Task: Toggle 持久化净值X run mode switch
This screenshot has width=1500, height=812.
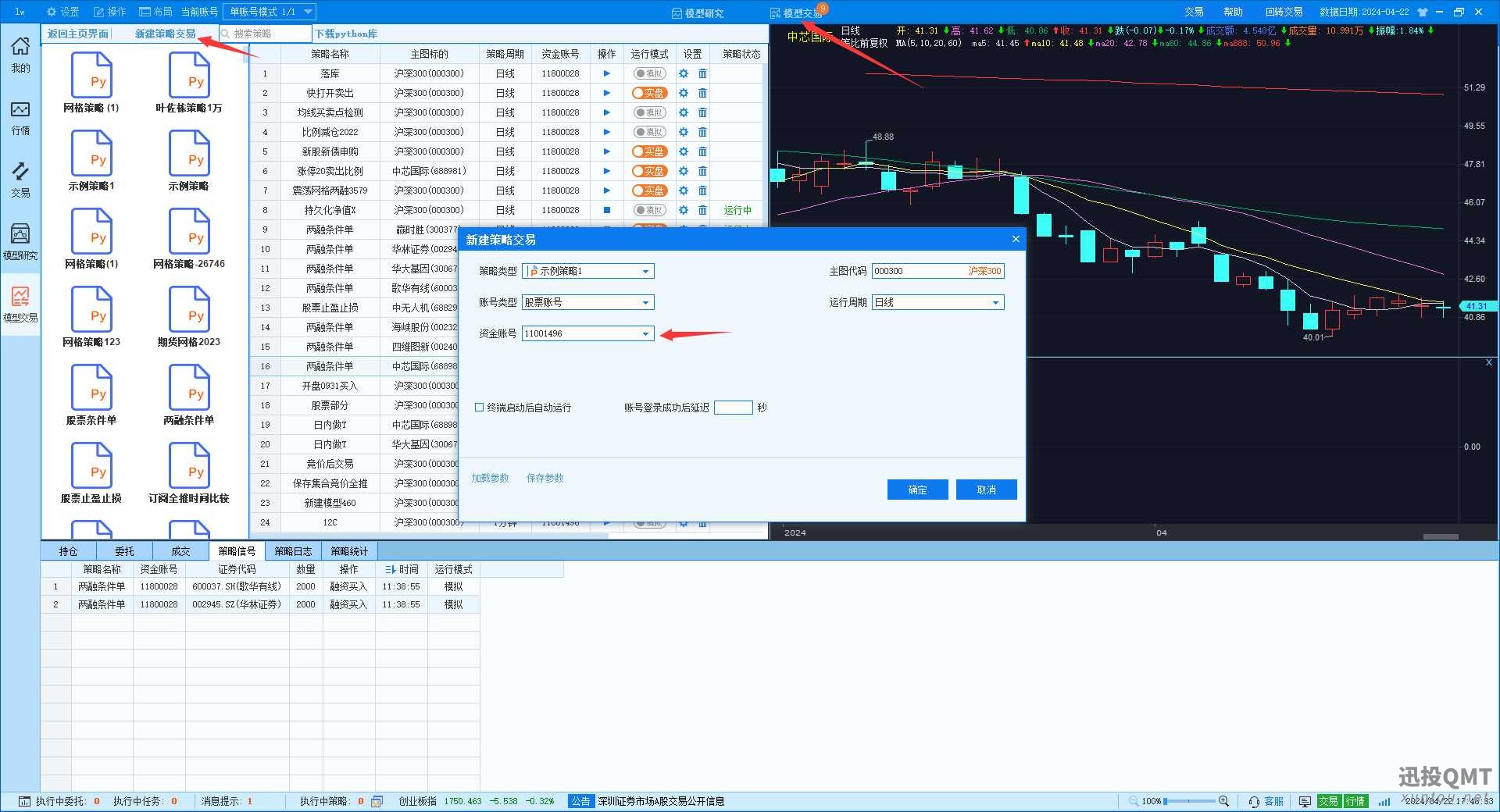Action: (x=649, y=210)
